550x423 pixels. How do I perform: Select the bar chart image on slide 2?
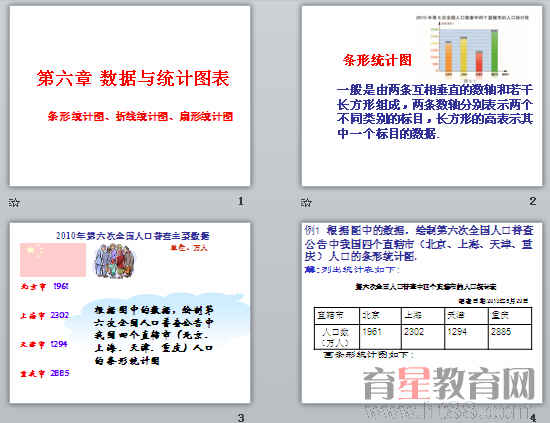coord(472,46)
